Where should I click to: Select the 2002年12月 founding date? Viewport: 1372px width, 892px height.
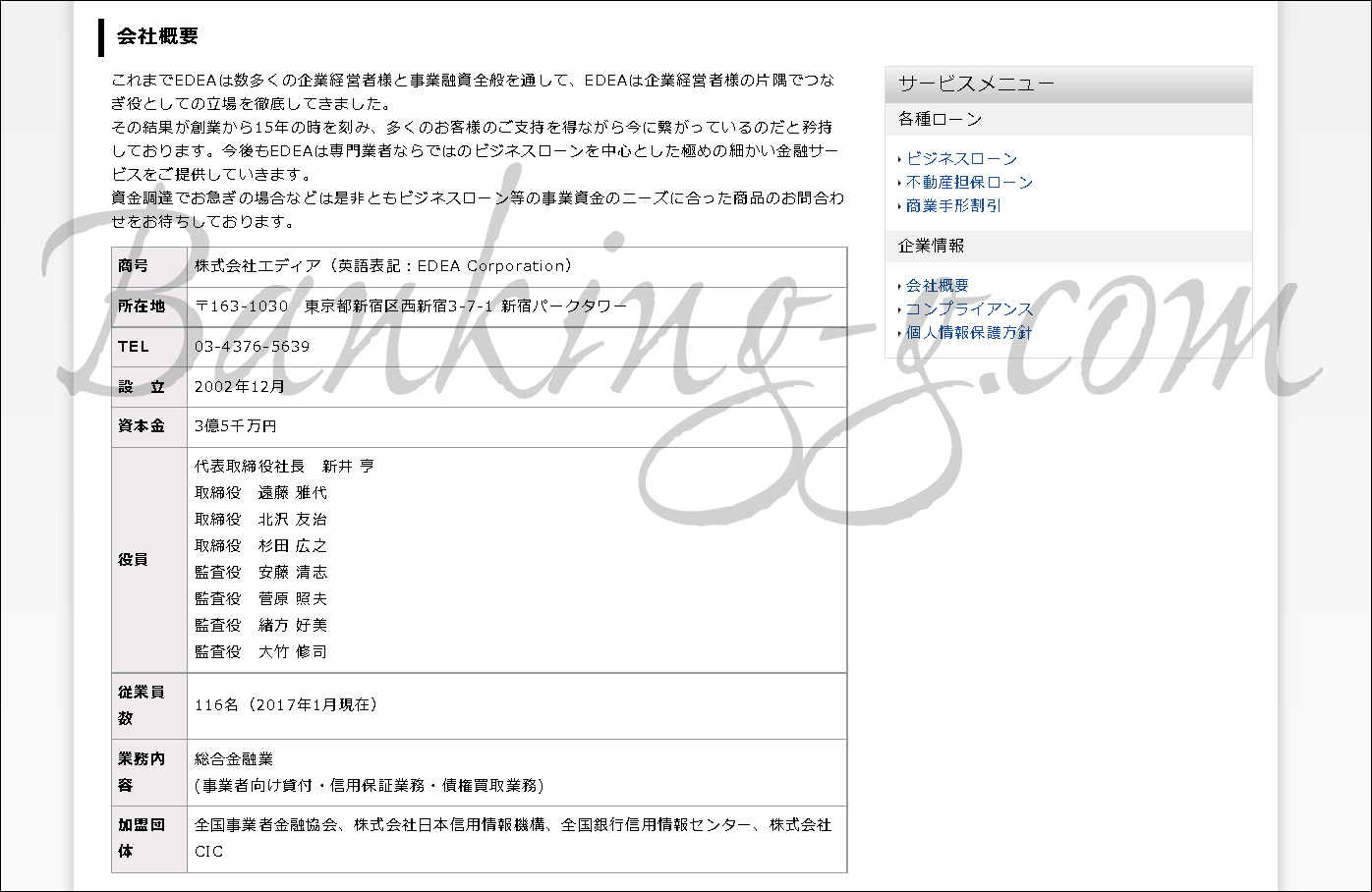pyautogui.click(x=240, y=387)
